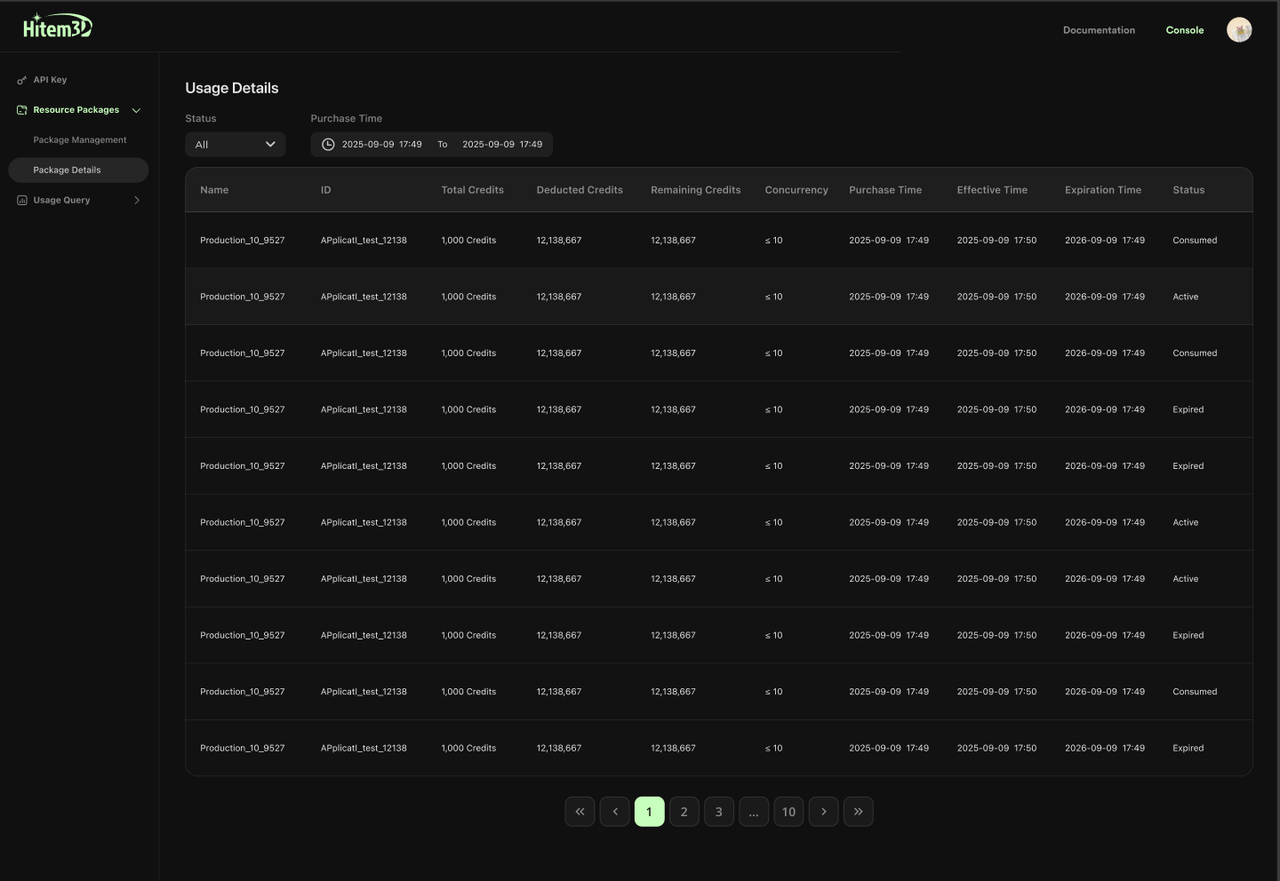Open the Status filter dropdown

point(235,144)
